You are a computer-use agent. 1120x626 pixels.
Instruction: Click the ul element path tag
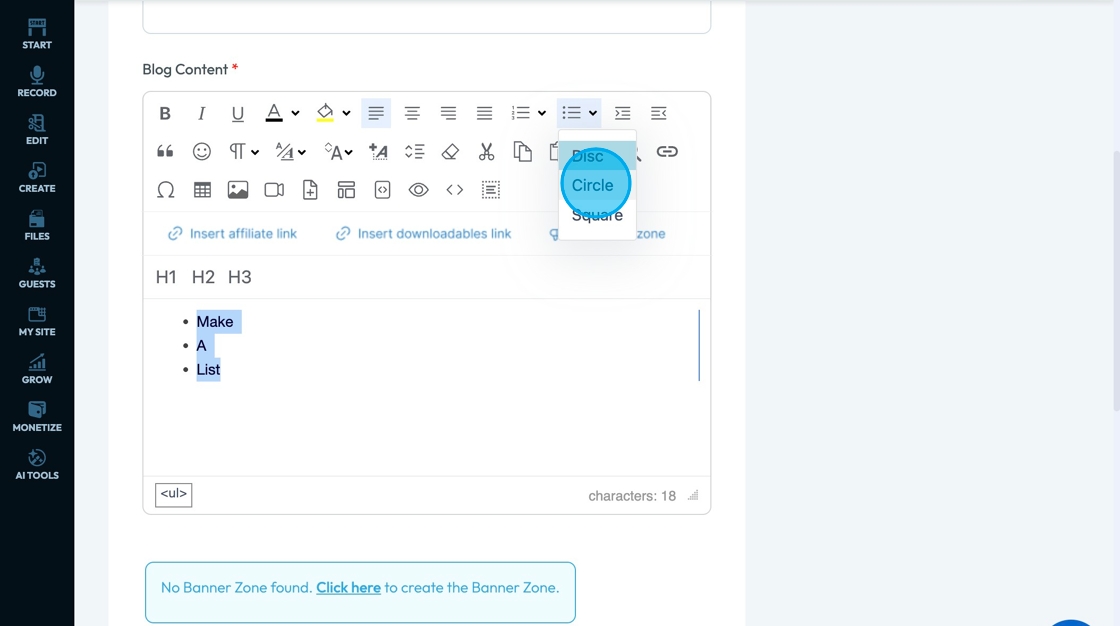174,495
